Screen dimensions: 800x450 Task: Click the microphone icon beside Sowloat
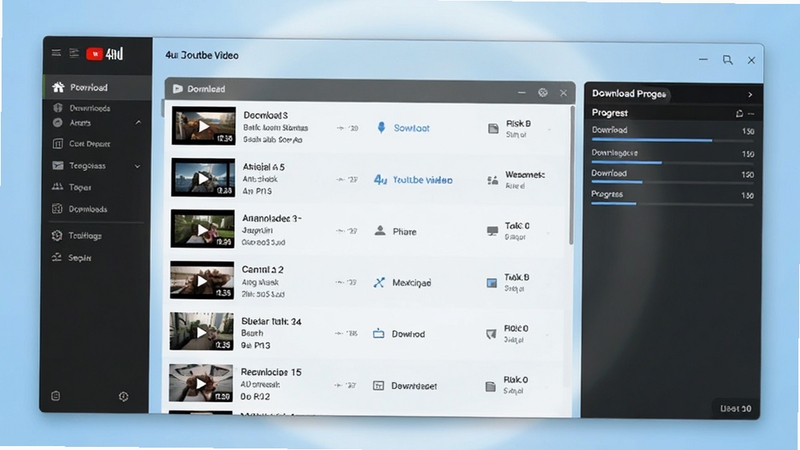click(x=381, y=128)
